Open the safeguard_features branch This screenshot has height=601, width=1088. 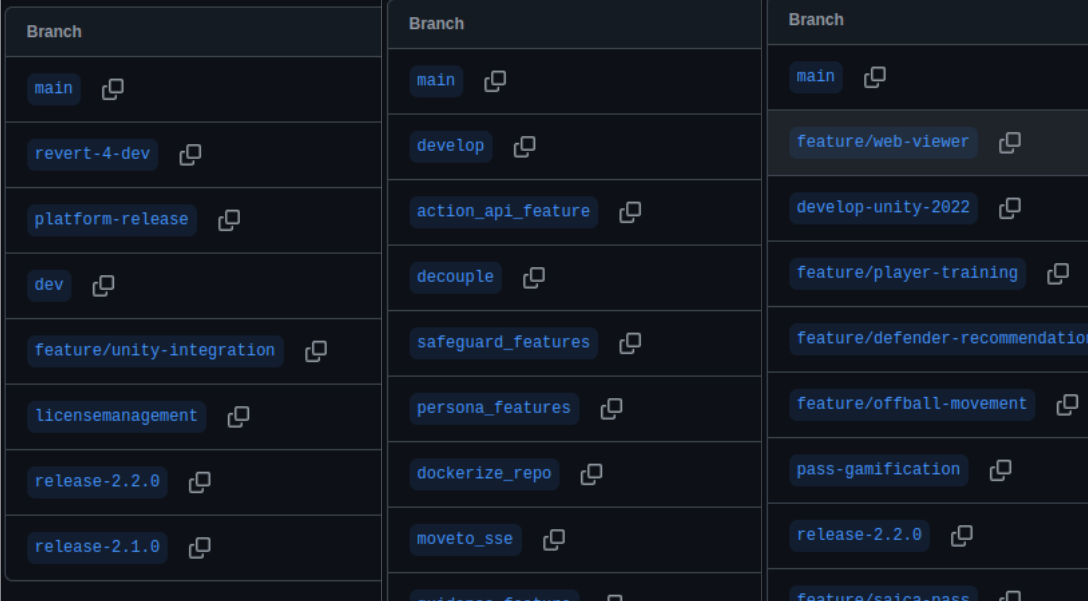click(x=503, y=343)
